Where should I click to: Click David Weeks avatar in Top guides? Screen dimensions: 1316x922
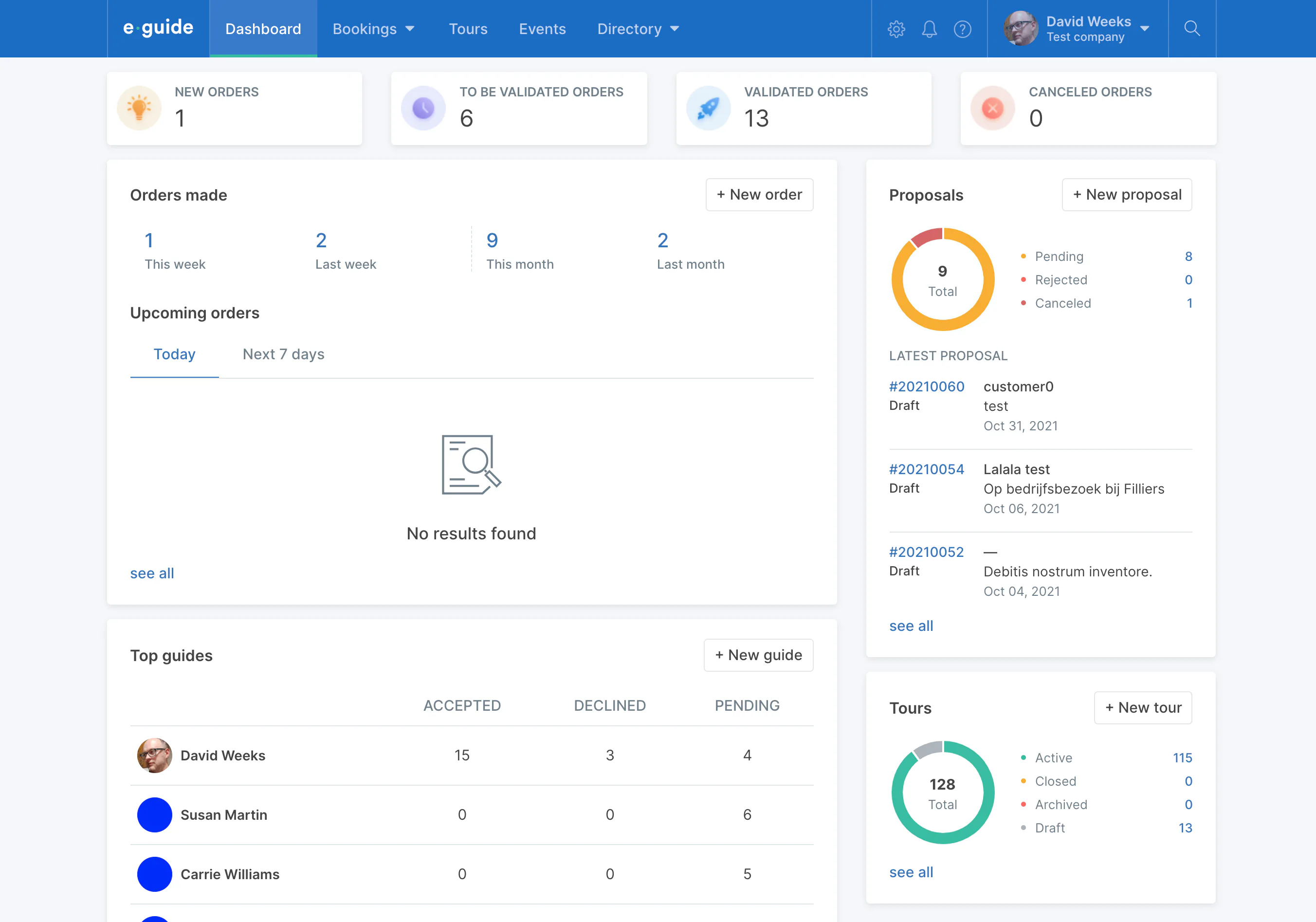(155, 755)
